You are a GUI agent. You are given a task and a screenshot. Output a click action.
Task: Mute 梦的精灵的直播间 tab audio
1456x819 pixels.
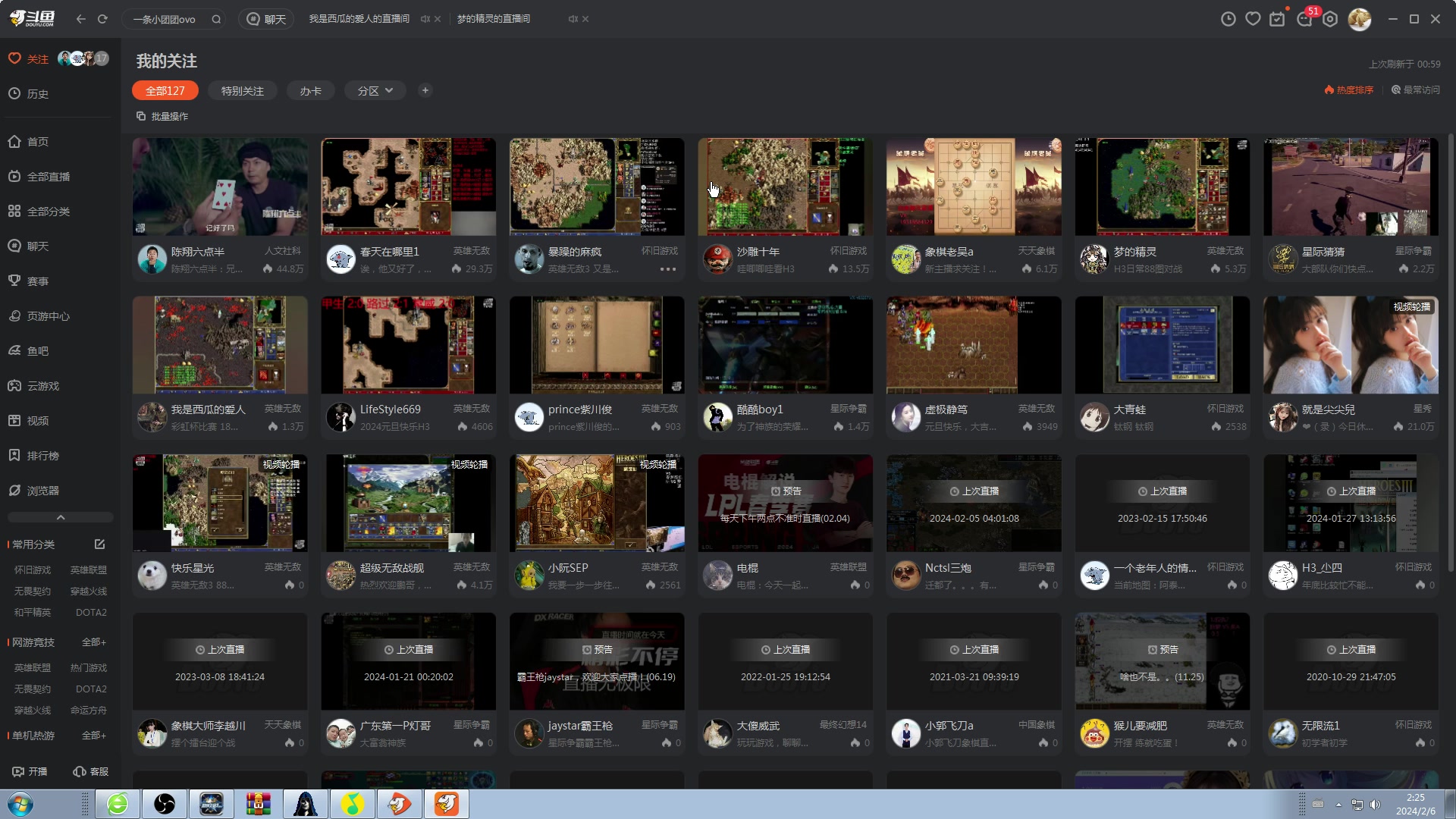tap(573, 19)
